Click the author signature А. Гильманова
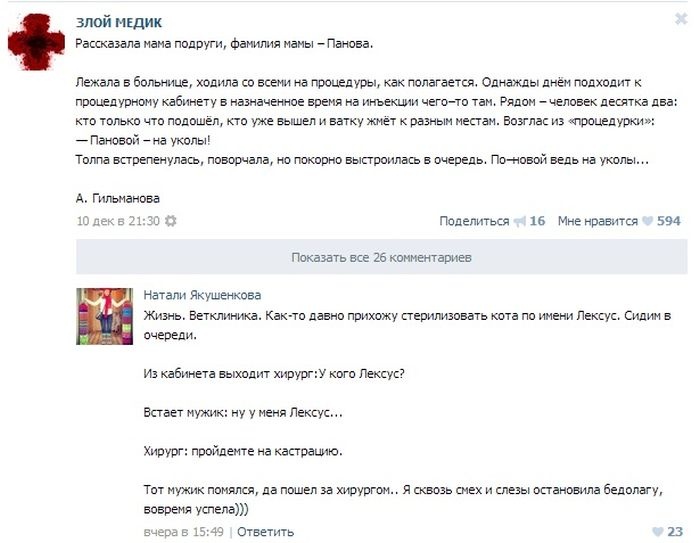 coord(118,198)
